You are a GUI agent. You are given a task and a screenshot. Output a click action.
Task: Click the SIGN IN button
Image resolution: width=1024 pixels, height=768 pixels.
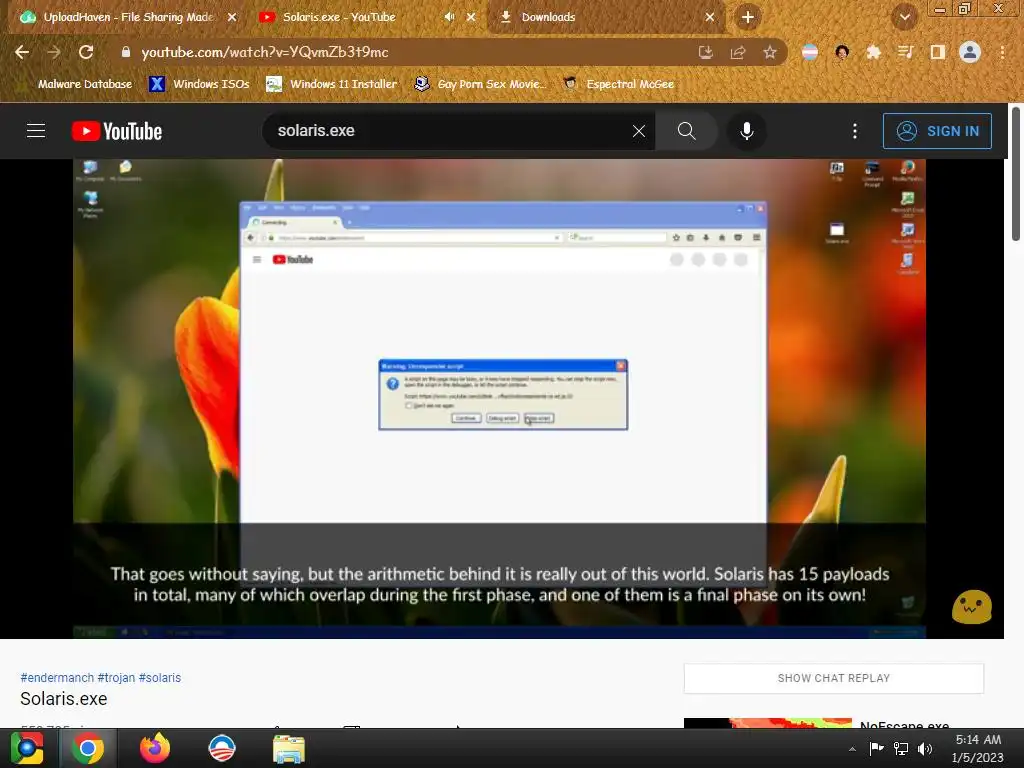937,131
